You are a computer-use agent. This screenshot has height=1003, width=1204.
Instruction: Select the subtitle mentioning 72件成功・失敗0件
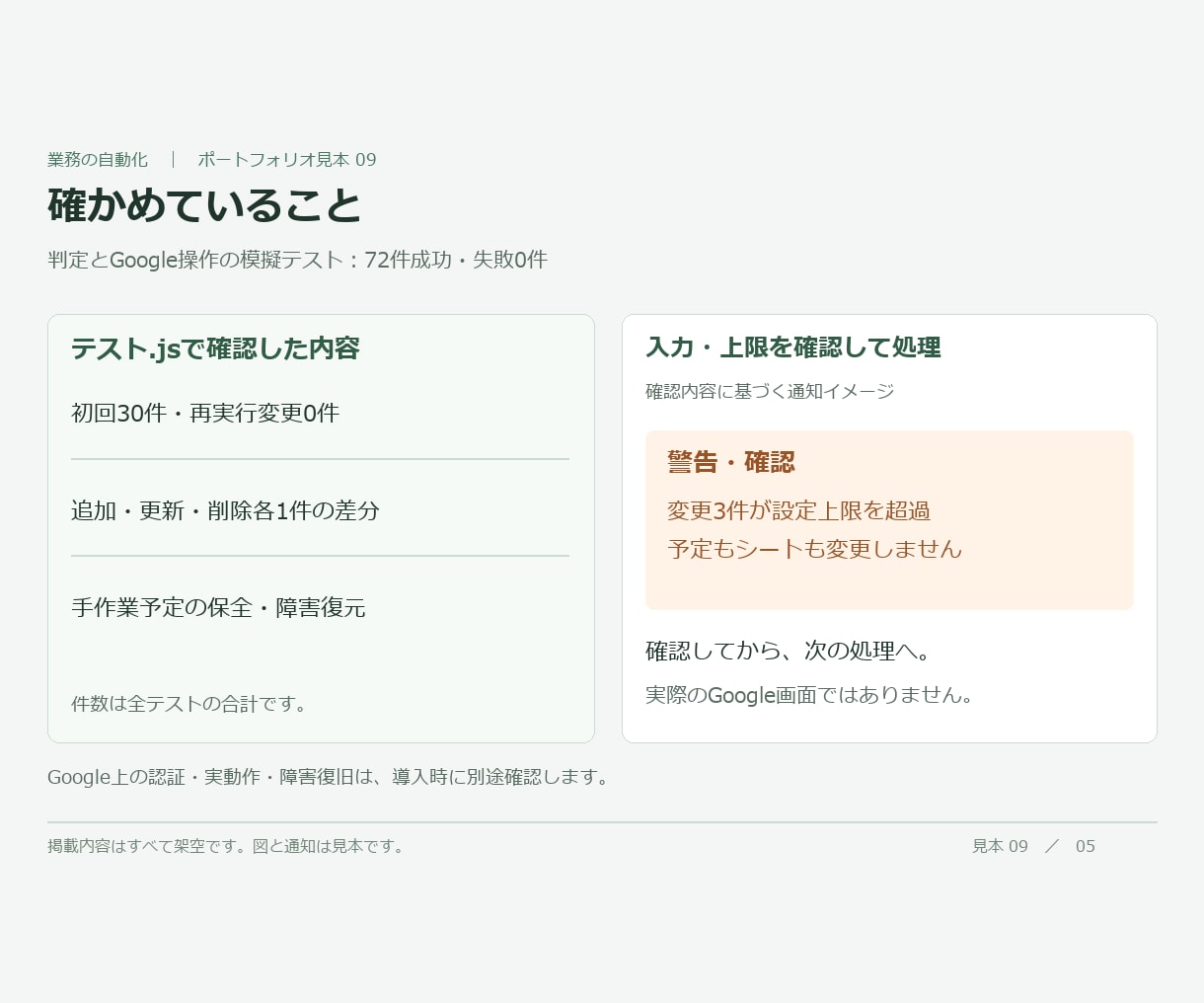297,260
